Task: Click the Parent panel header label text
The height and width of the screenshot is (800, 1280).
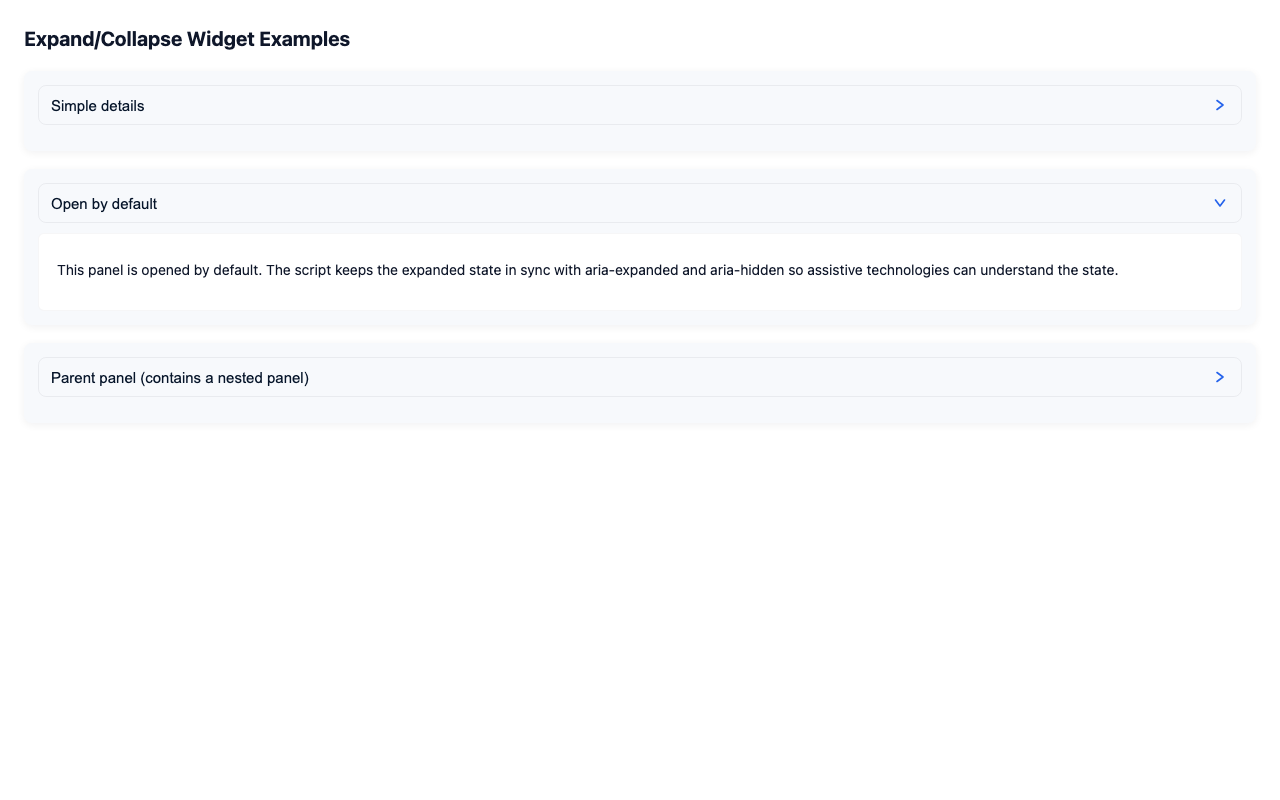Action: click(181, 377)
